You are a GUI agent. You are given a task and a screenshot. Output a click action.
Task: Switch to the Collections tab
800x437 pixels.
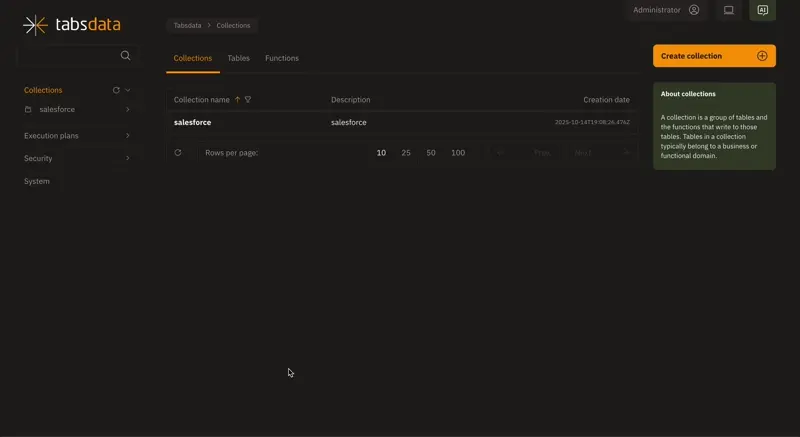coord(193,58)
